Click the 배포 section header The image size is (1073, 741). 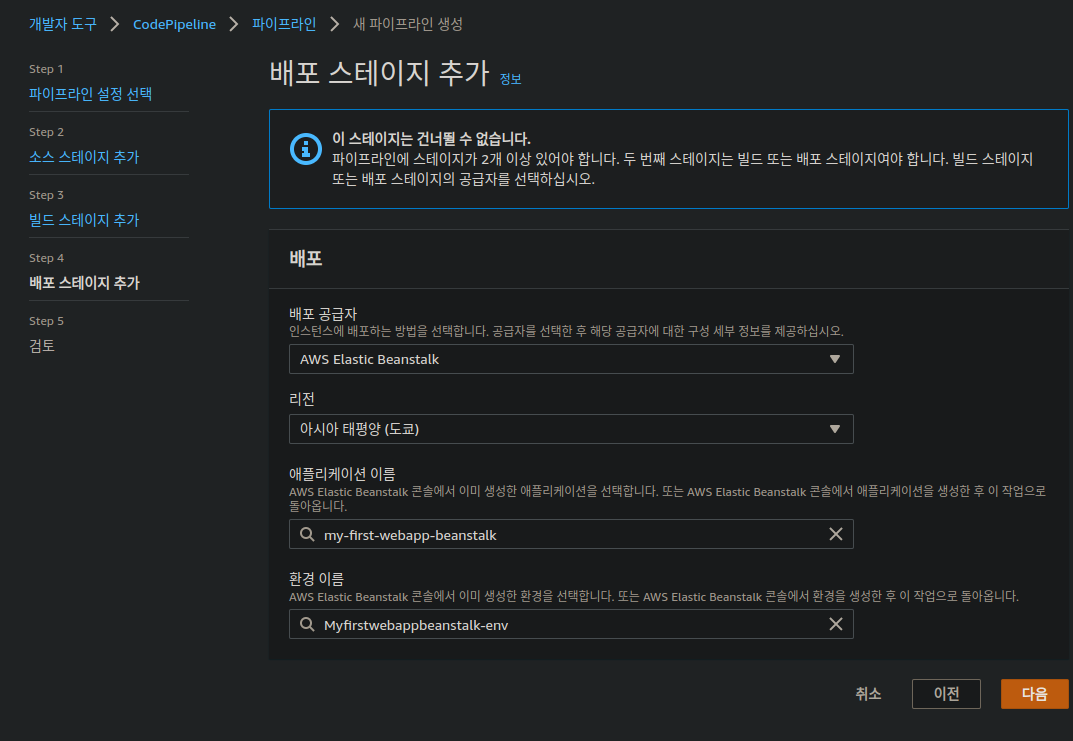[x=306, y=259]
